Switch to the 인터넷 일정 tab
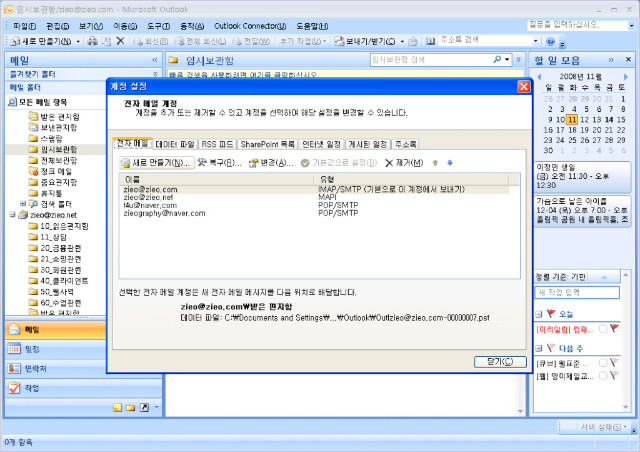 (321, 144)
